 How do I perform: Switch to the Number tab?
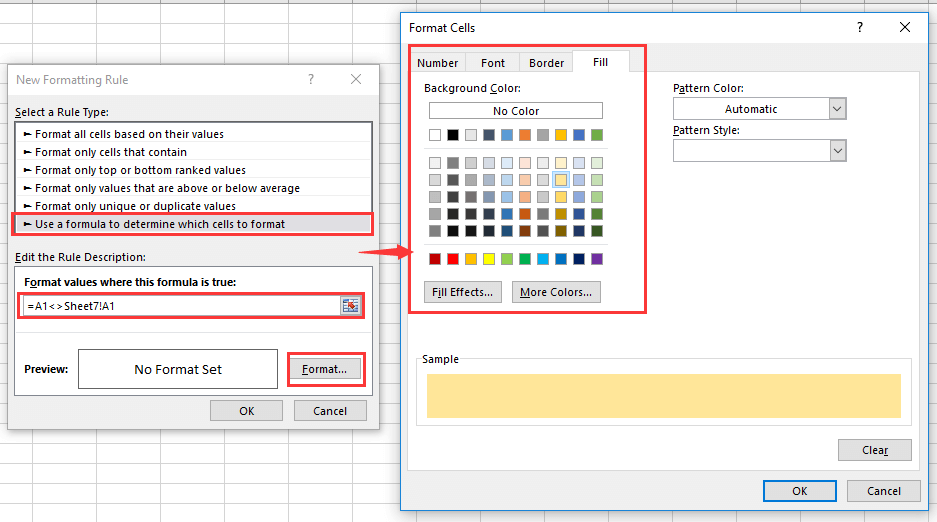(x=437, y=63)
